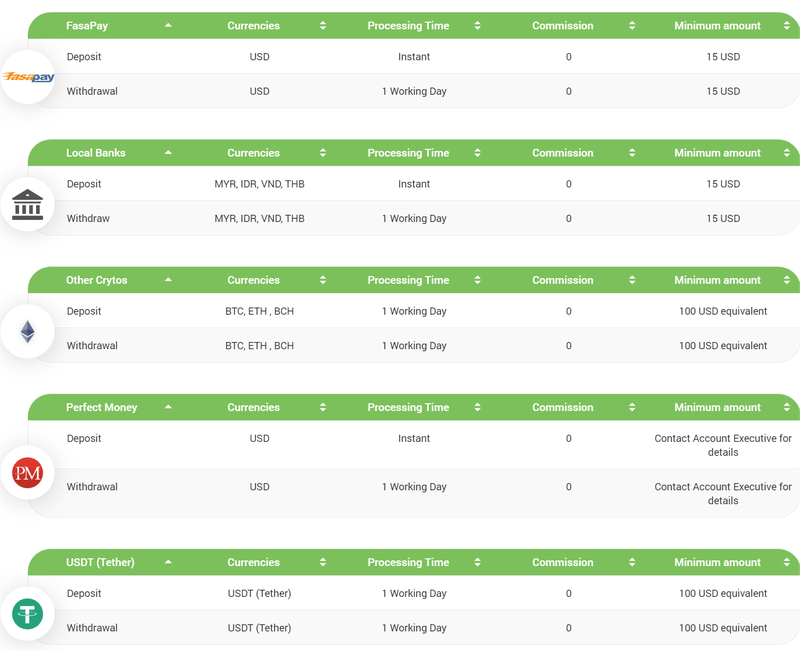Select Local Banks Deposit row label
This screenshot has width=800, height=651.
[84, 184]
